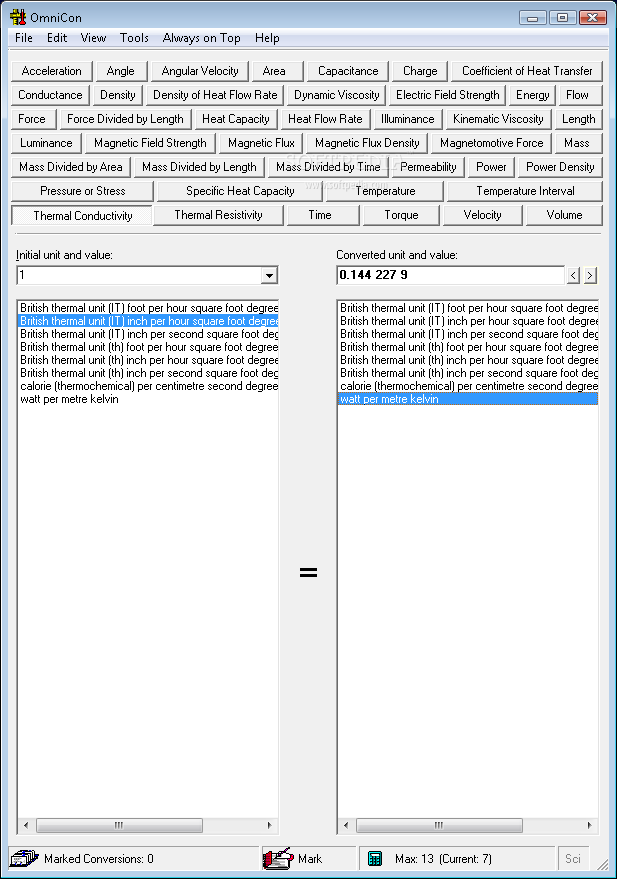
Task: Click the Initial unit value input field
Action: (139, 275)
